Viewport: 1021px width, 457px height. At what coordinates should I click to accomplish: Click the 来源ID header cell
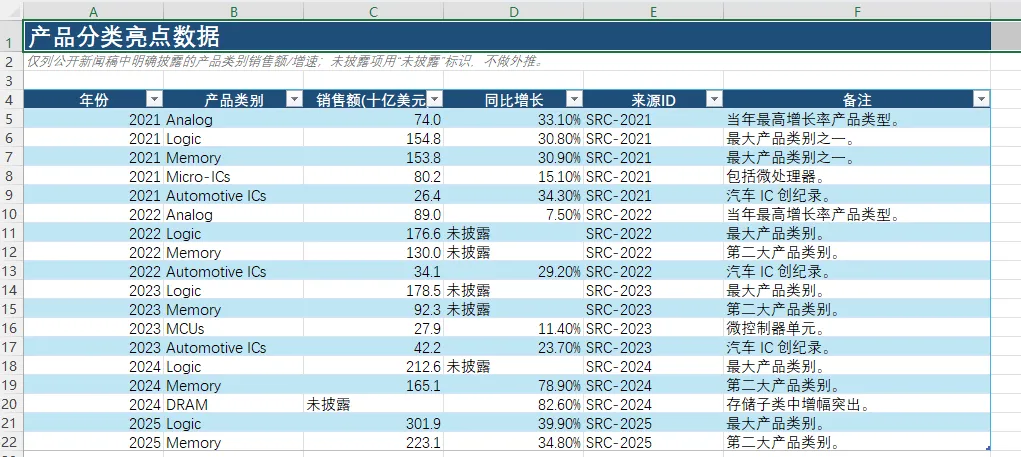[x=653, y=100]
